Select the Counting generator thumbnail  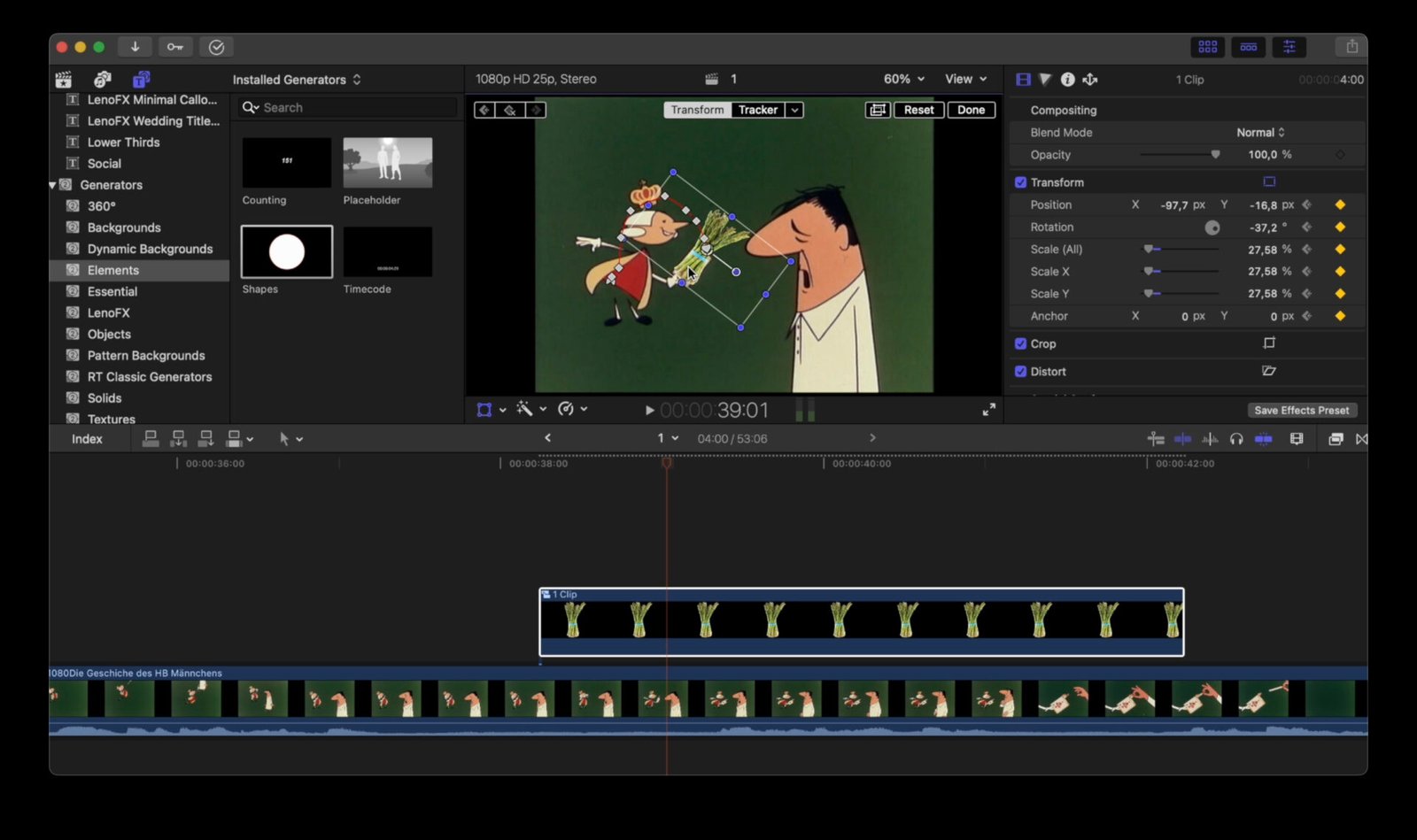click(286, 162)
